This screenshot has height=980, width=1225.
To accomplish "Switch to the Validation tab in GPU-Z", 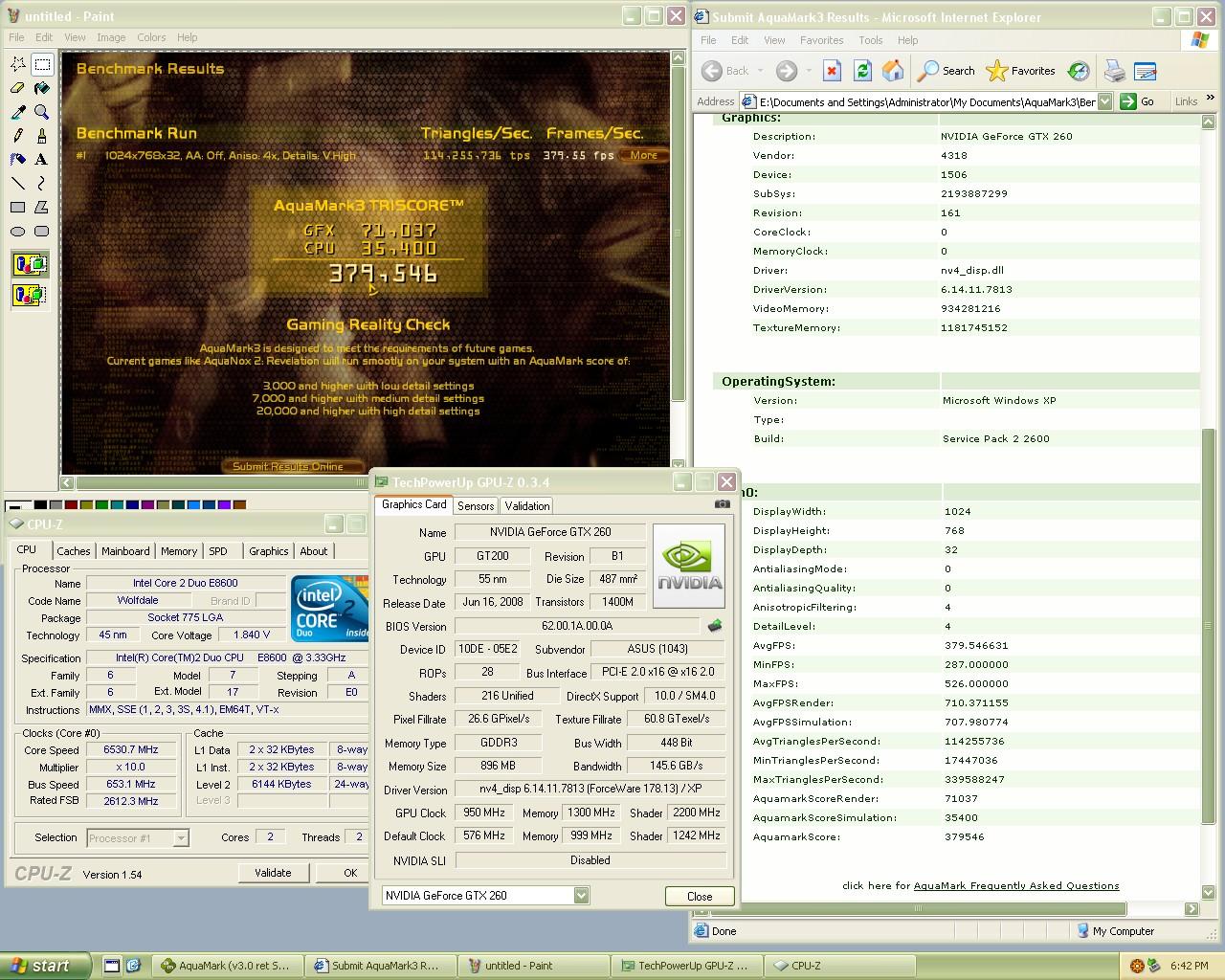I will point(527,506).
